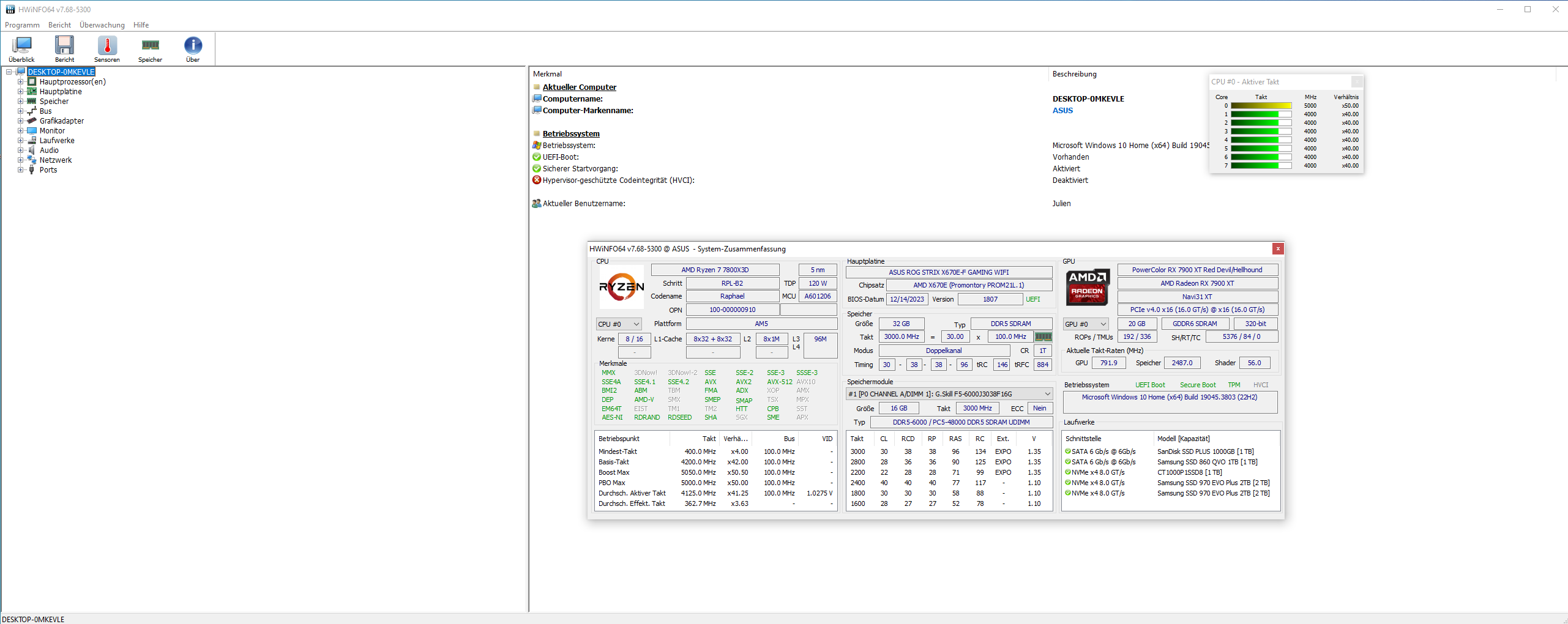Screen dimensions: 1568x624
Task: Click the Bericht save report icon
Action: pyautogui.click(x=64, y=45)
